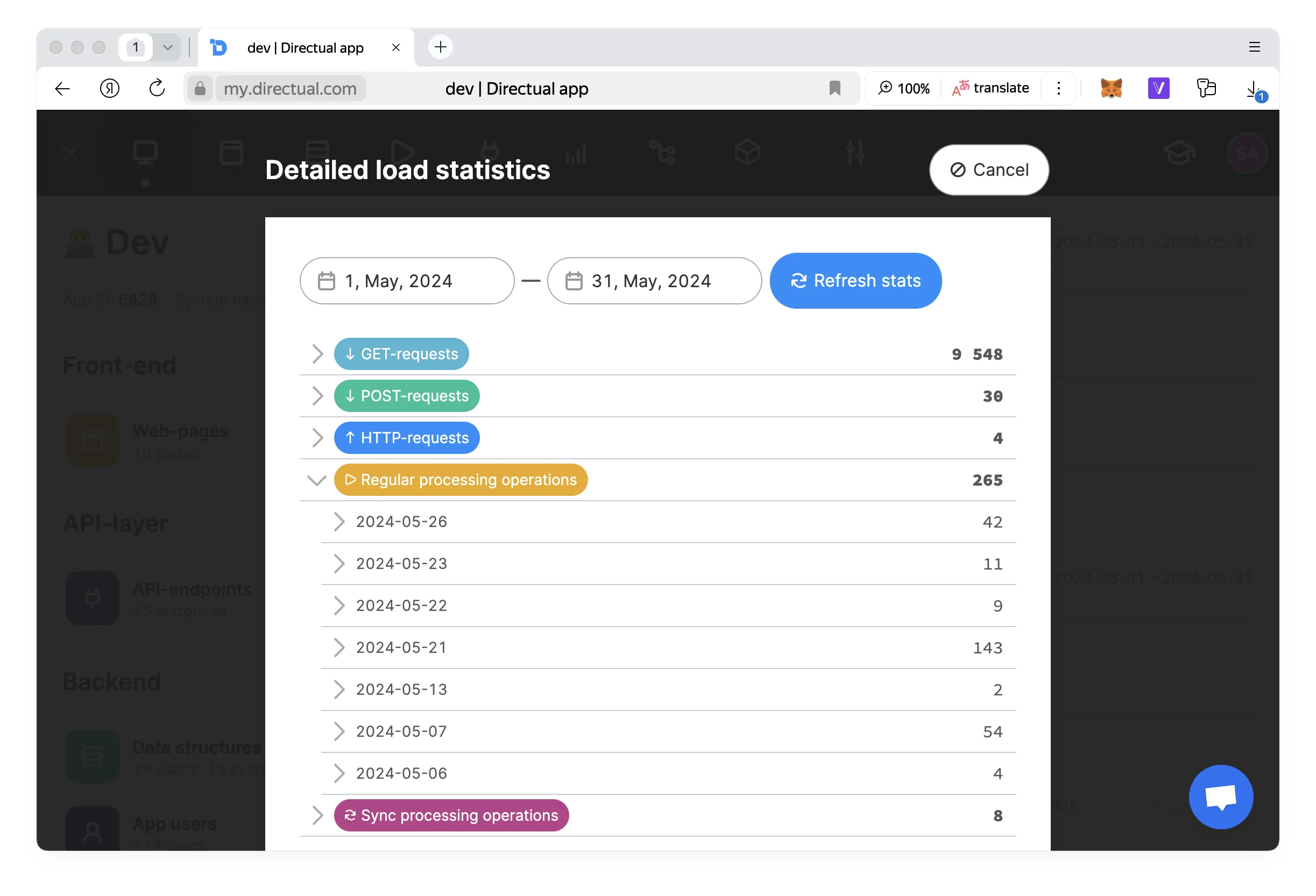Click the Refresh stats button
Image resolution: width=1316 pixels, height=896 pixels.
(x=855, y=281)
